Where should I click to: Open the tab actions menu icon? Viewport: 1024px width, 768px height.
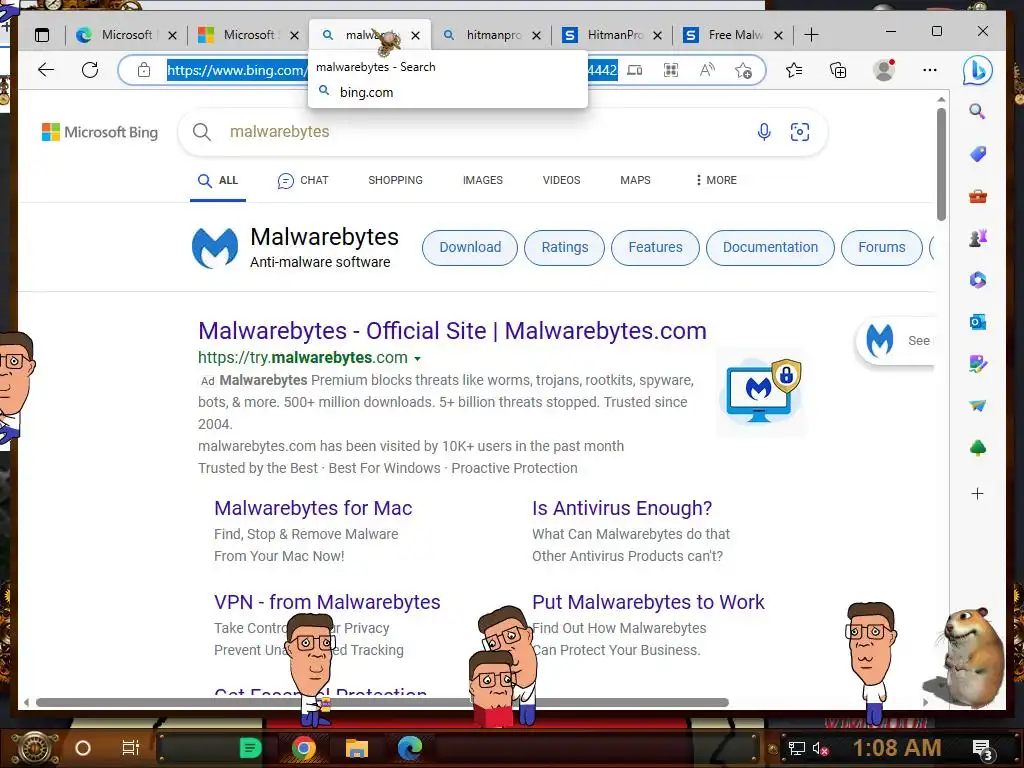(42, 35)
